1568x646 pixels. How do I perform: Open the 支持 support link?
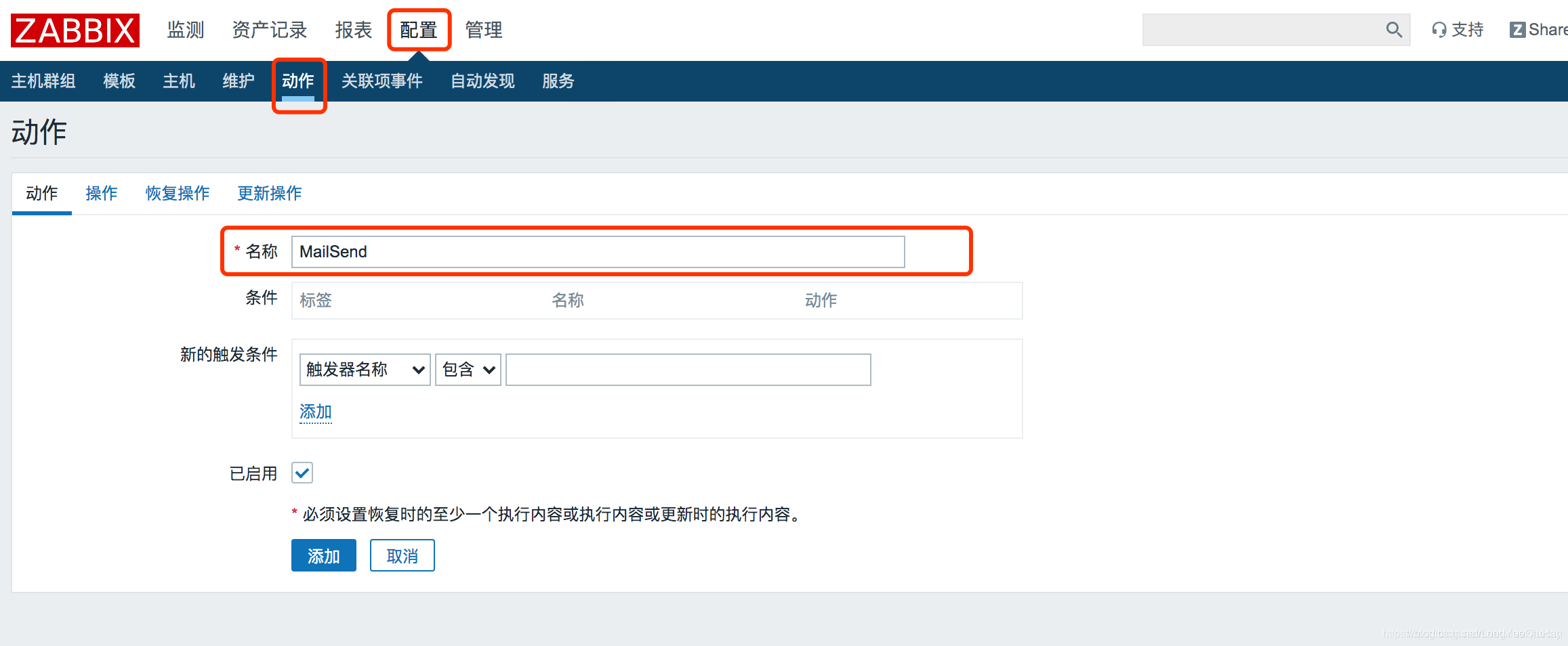click(x=1458, y=30)
